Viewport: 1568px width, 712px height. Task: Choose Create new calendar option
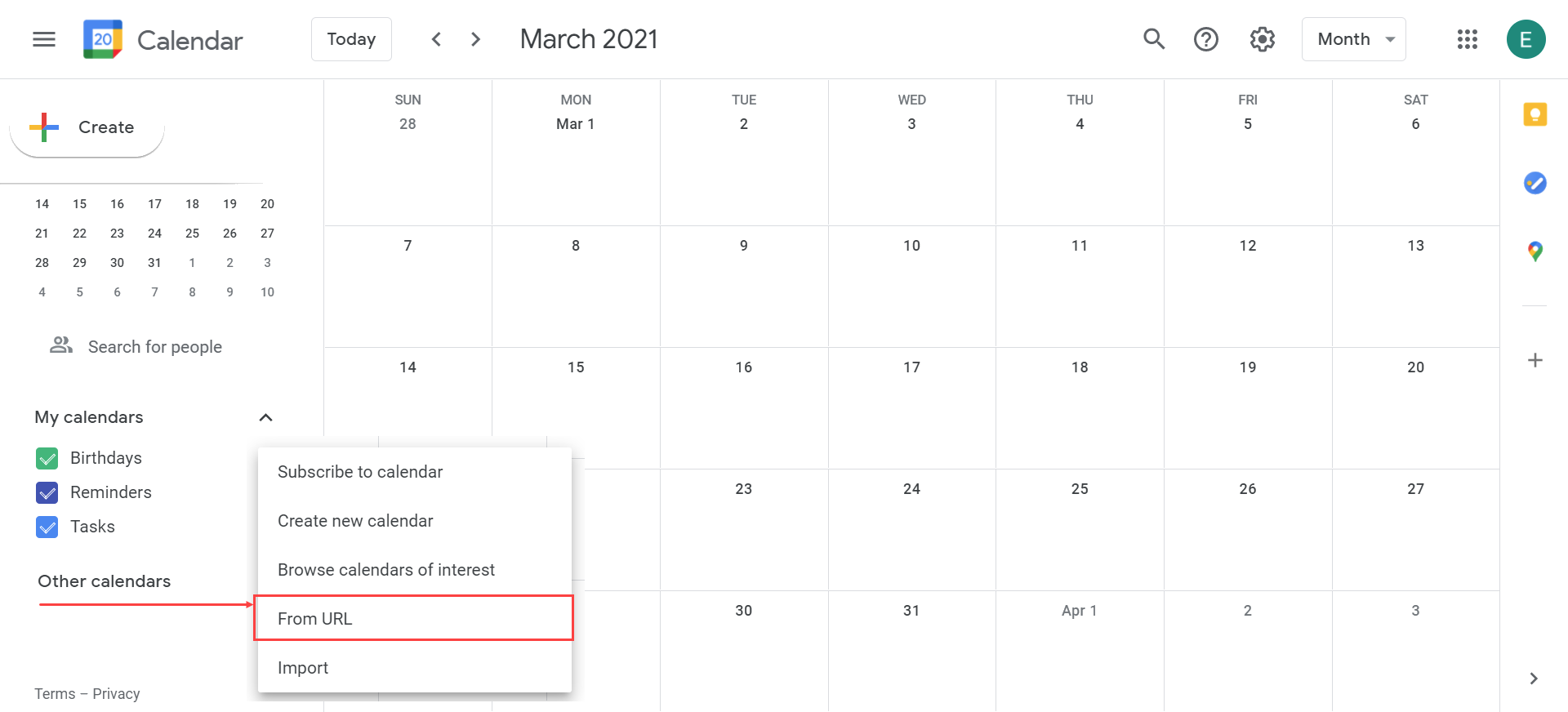[355, 521]
